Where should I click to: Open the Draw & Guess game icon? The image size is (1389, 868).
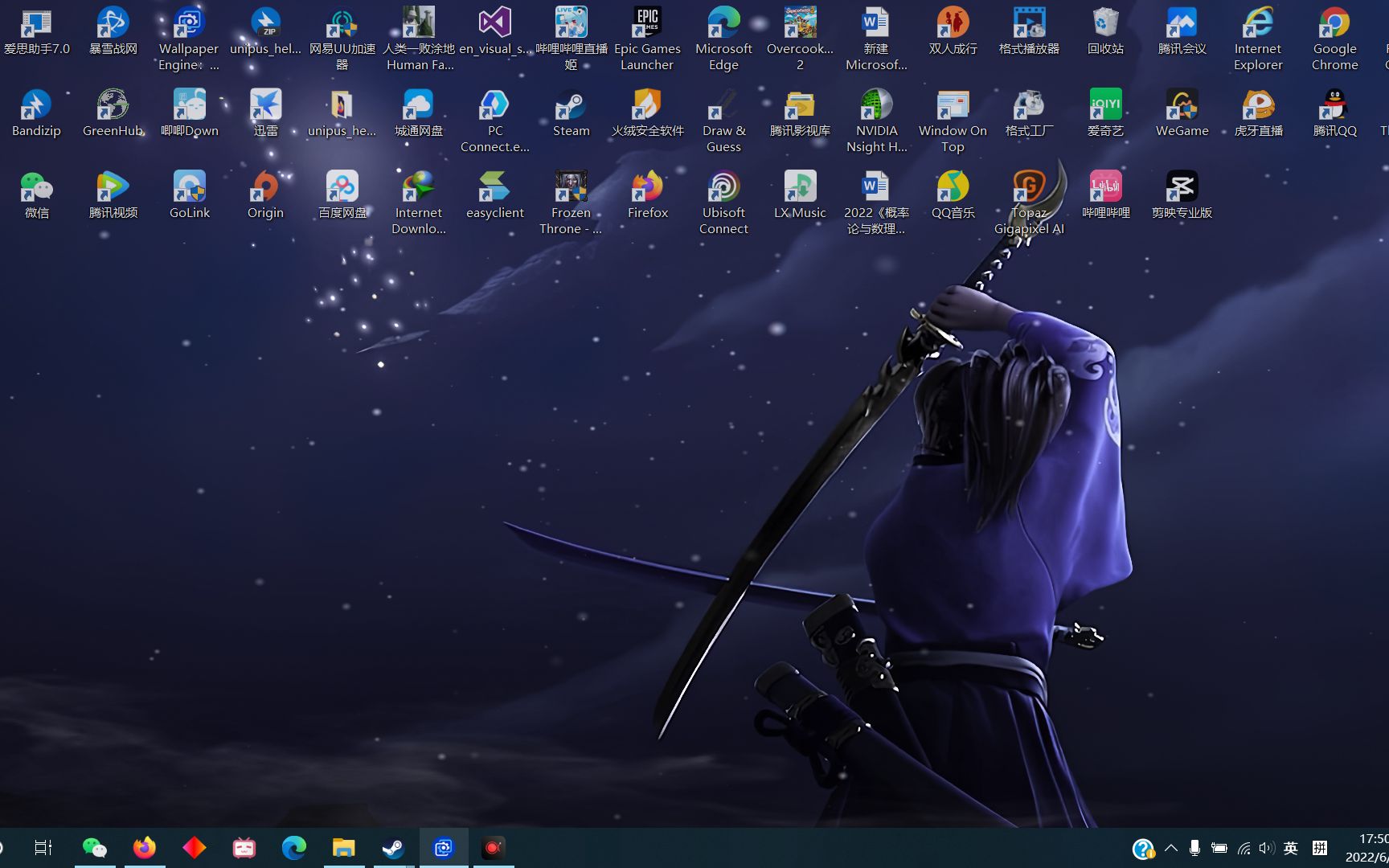click(x=723, y=122)
